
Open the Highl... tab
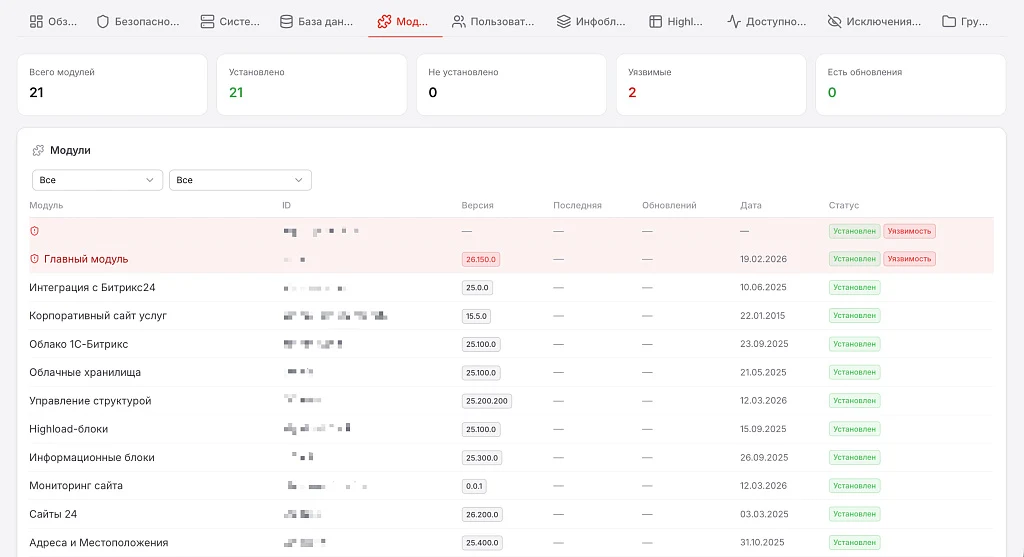click(x=676, y=22)
